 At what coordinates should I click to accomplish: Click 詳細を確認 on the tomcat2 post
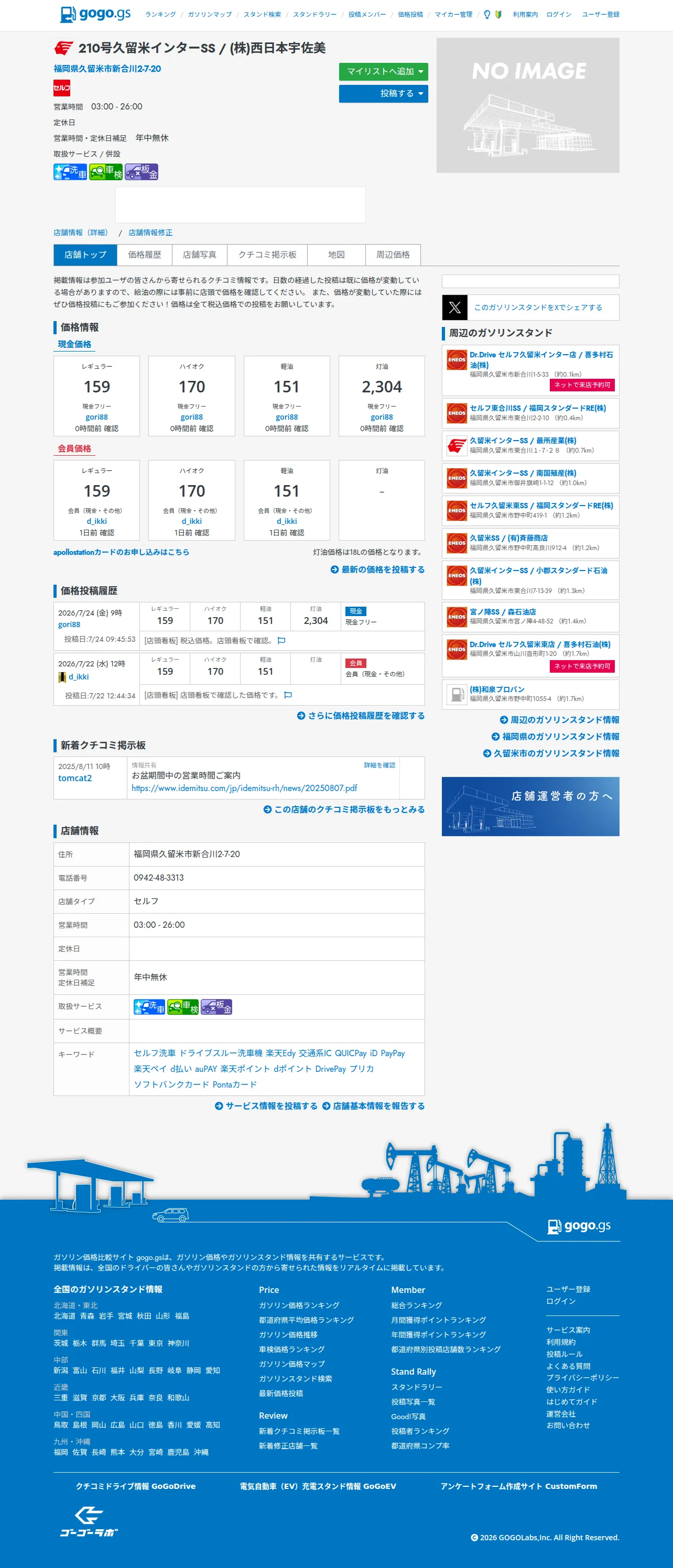(379, 765)
